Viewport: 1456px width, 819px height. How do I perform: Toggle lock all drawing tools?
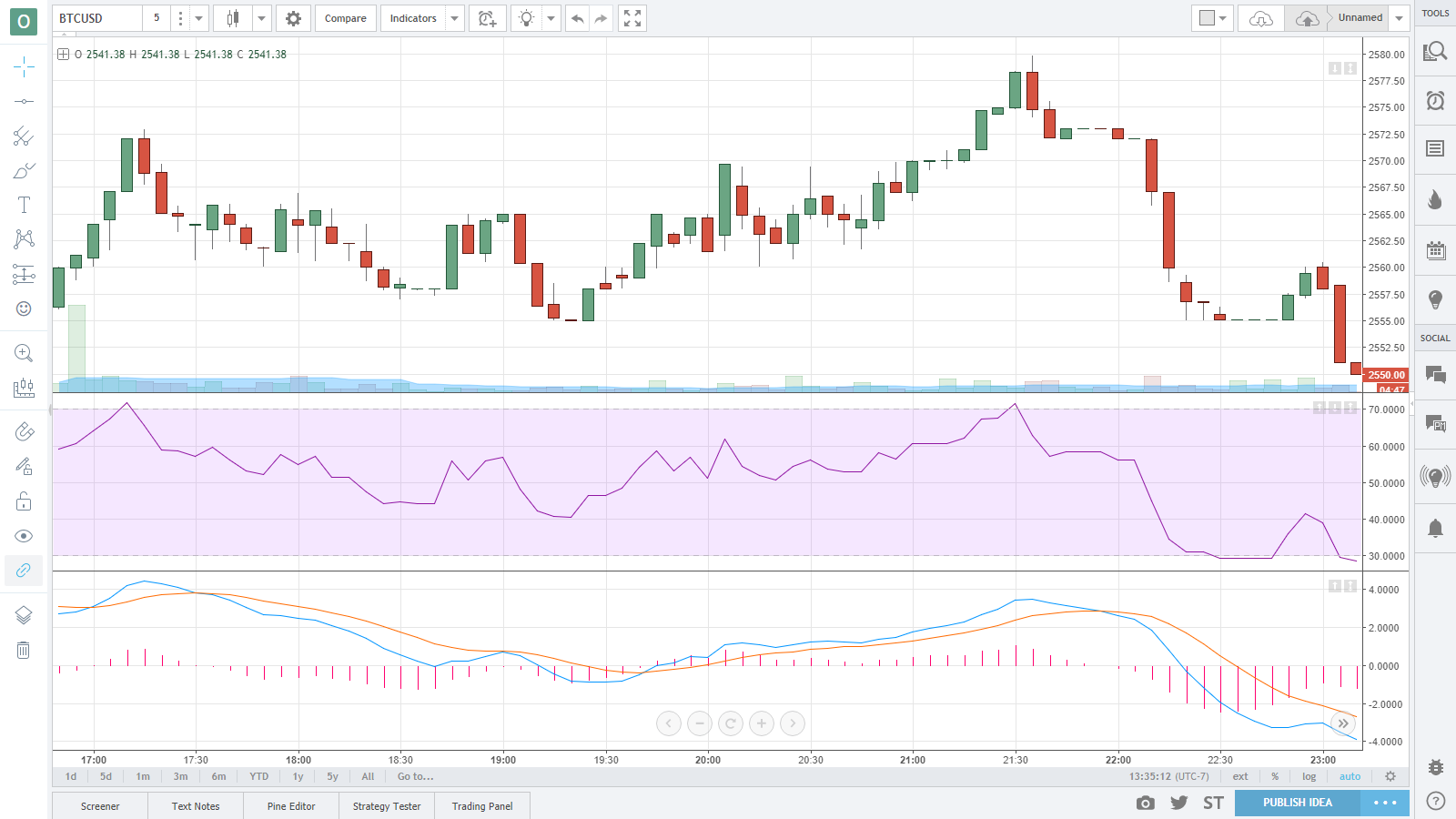tap(24, 501)
